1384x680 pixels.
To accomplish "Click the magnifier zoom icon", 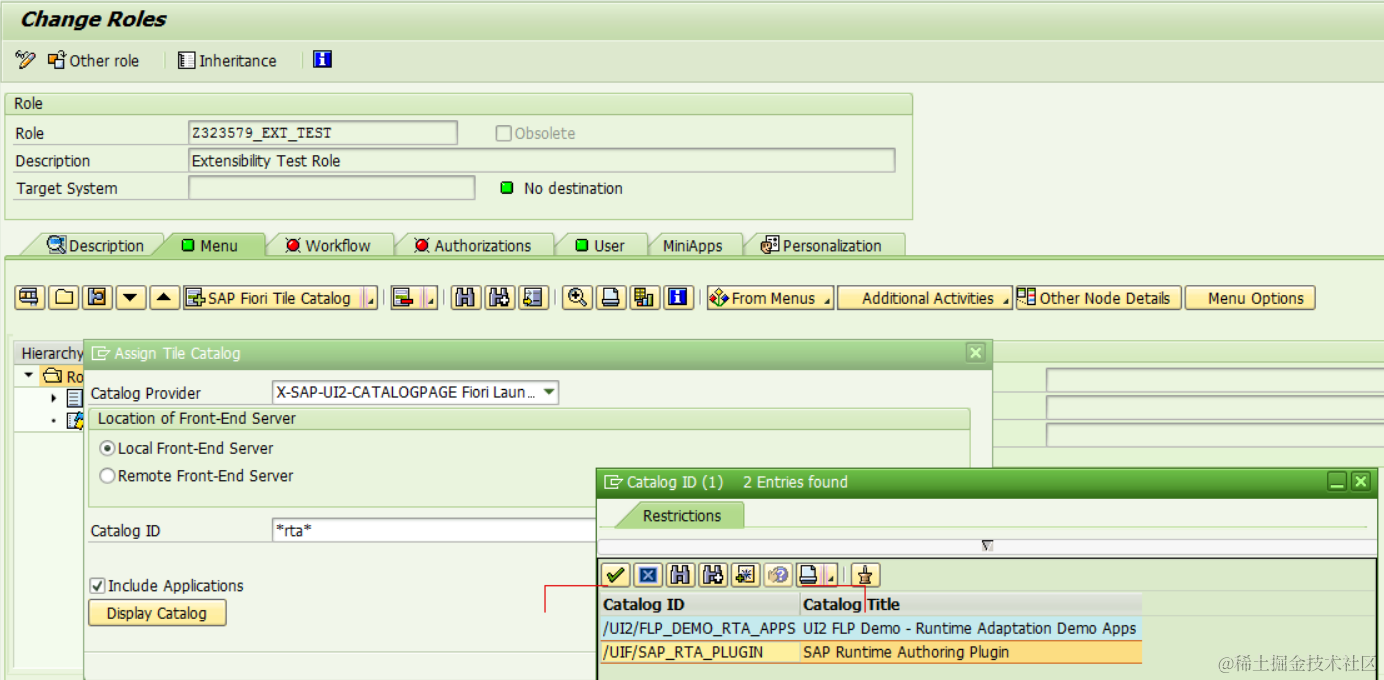I will click(577, 298).
